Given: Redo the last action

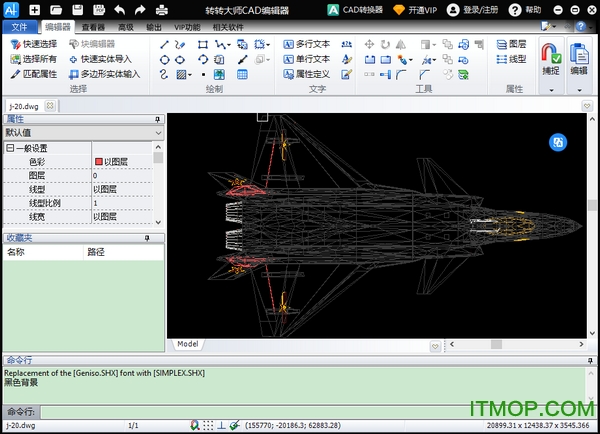Looking at the screenshot, I should [140, 10].
